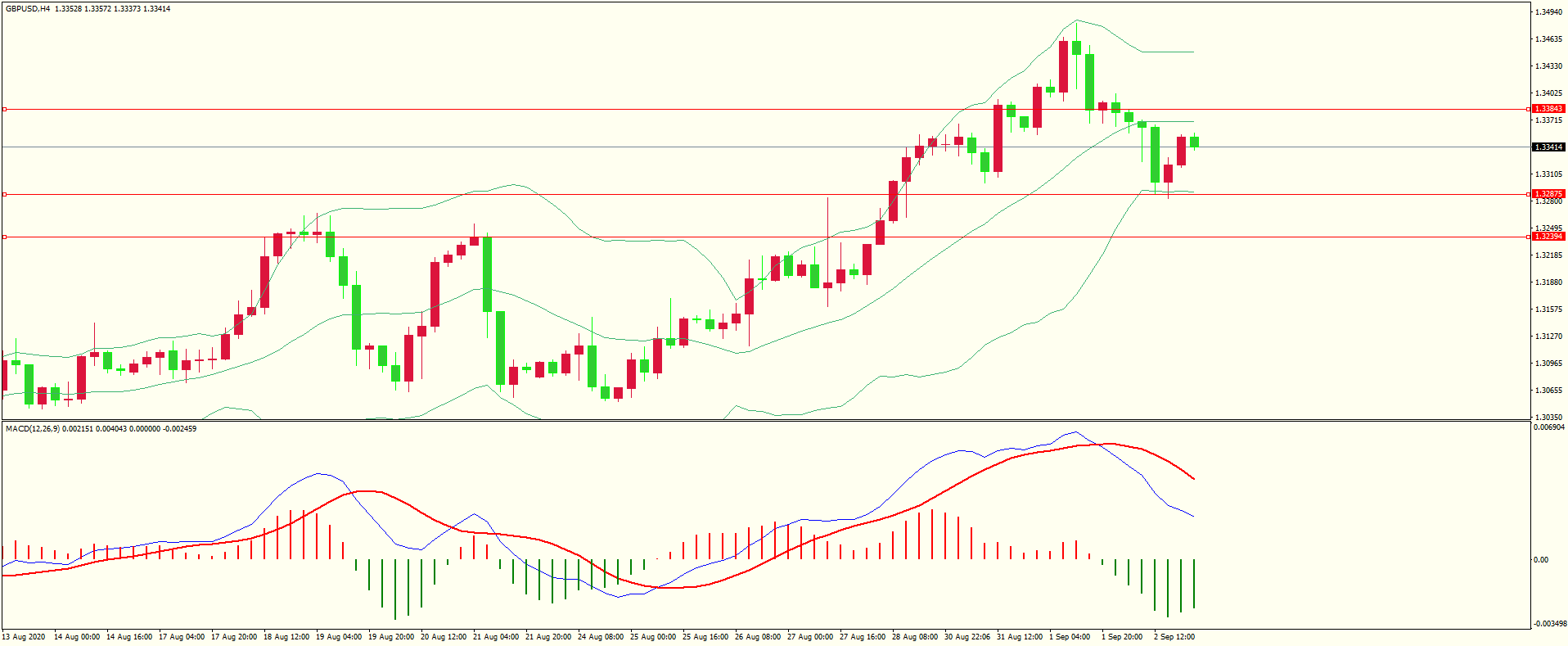This screenshot has width=1568, height=646.
Task: Click the 19 Aug 20:00 time label
Action: click(391, 637)
